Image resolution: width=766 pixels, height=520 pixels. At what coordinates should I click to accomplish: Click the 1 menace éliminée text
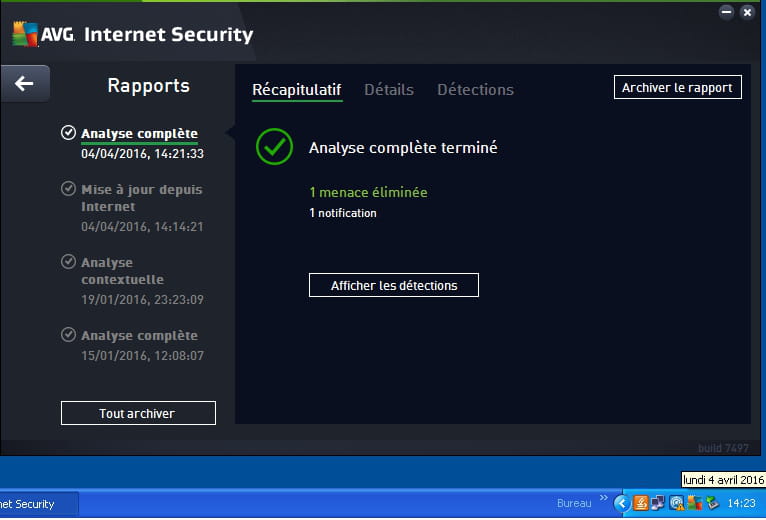click(x=368, y=192)
